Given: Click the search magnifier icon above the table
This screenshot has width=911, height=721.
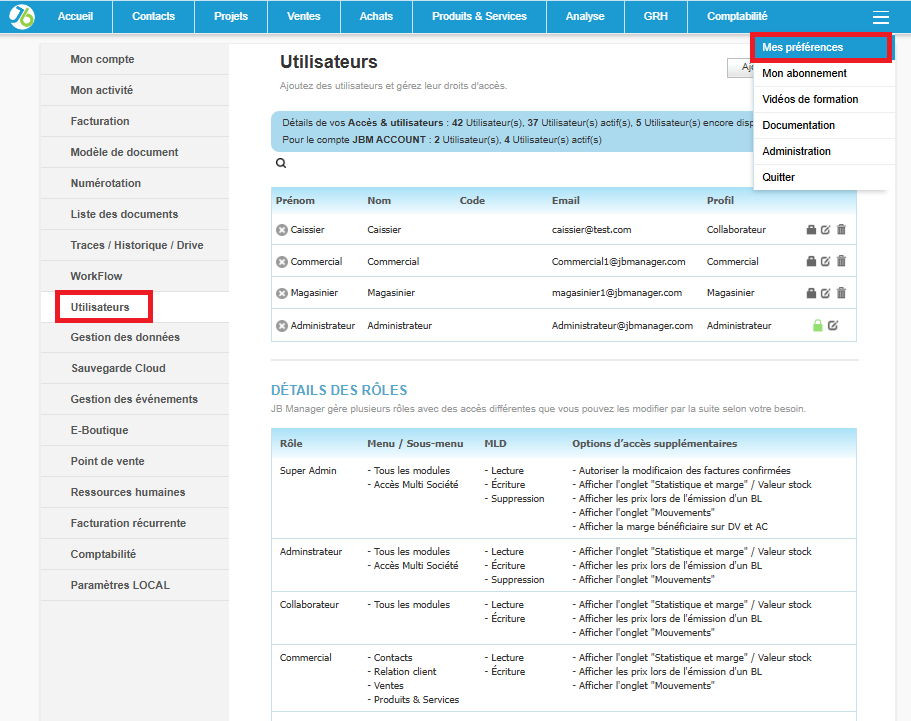Looking at the screenshot, I should pos(280,162).
